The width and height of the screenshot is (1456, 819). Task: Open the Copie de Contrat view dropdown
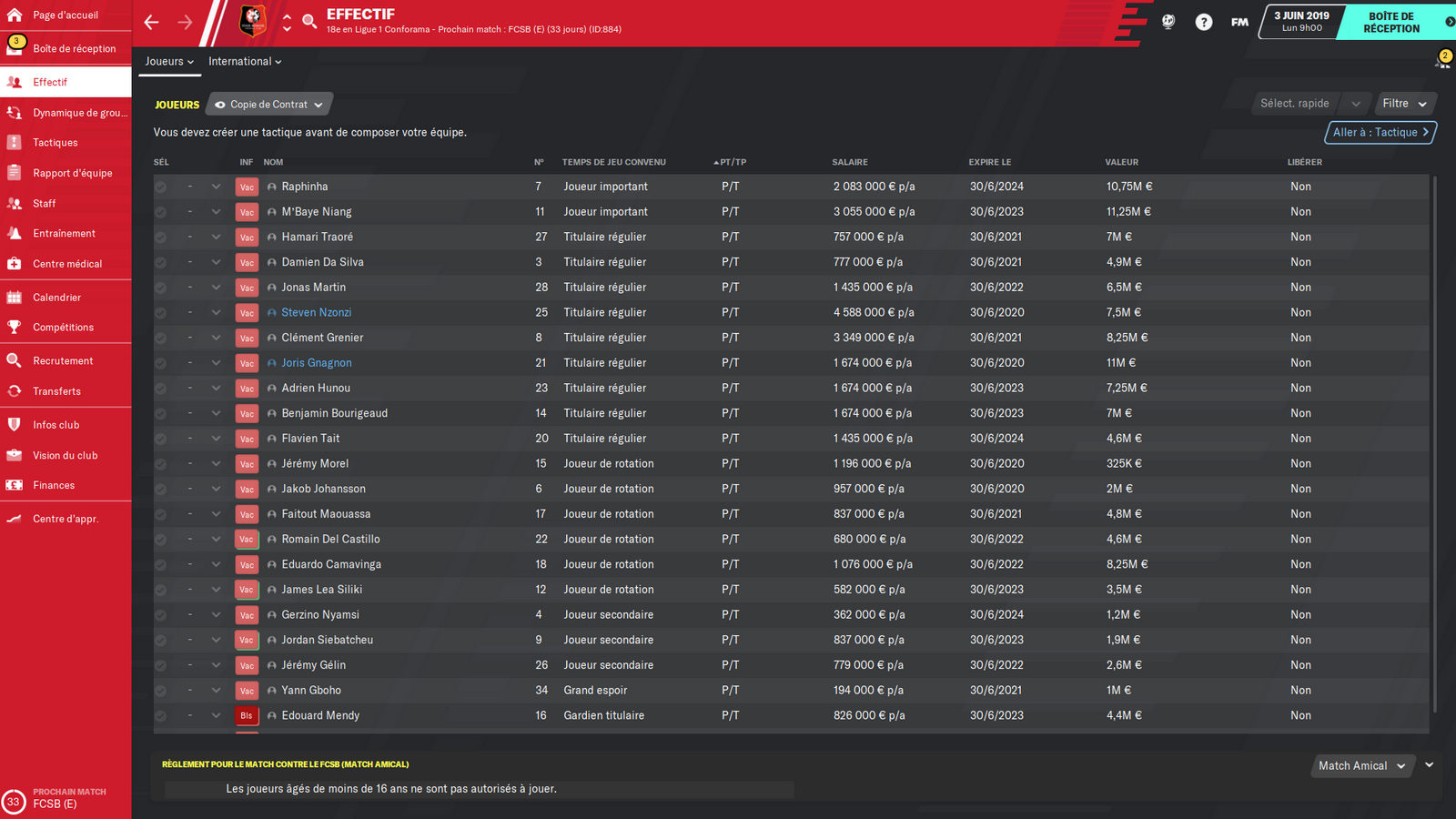click(x=269, y=105)
